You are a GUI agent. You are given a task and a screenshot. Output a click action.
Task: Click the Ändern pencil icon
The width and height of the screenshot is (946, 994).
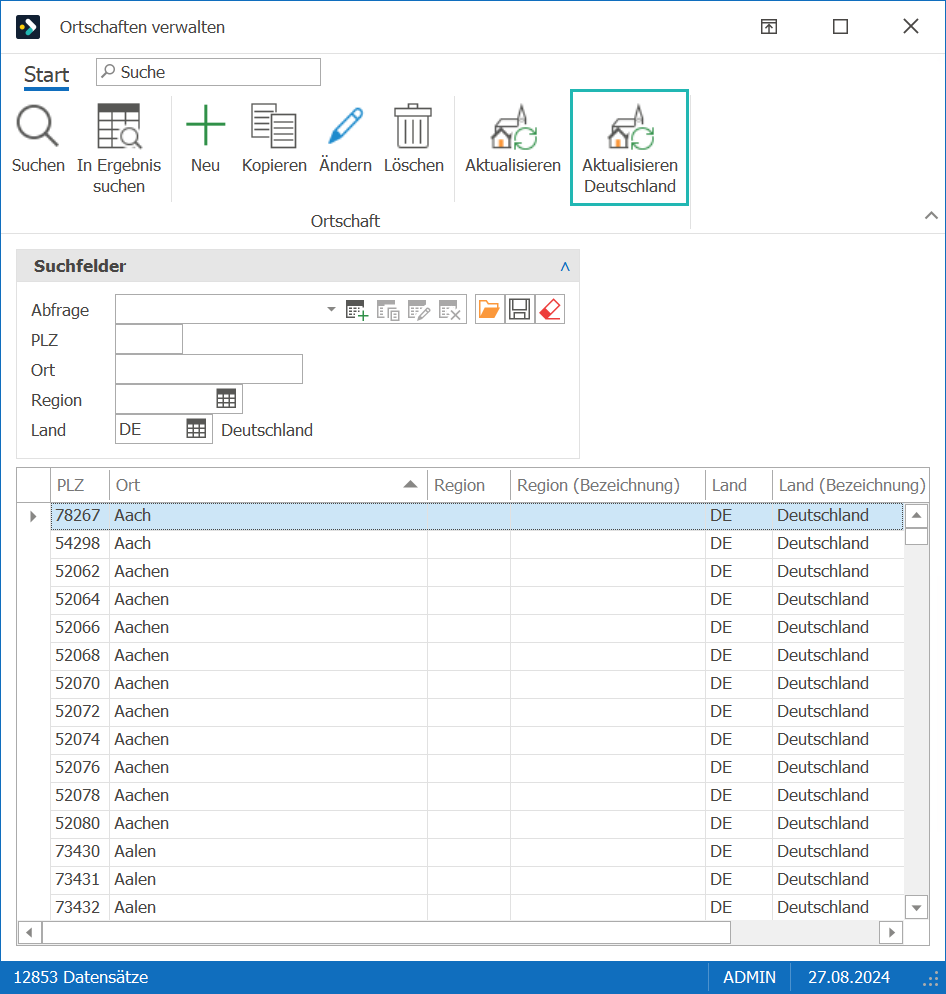346,126
